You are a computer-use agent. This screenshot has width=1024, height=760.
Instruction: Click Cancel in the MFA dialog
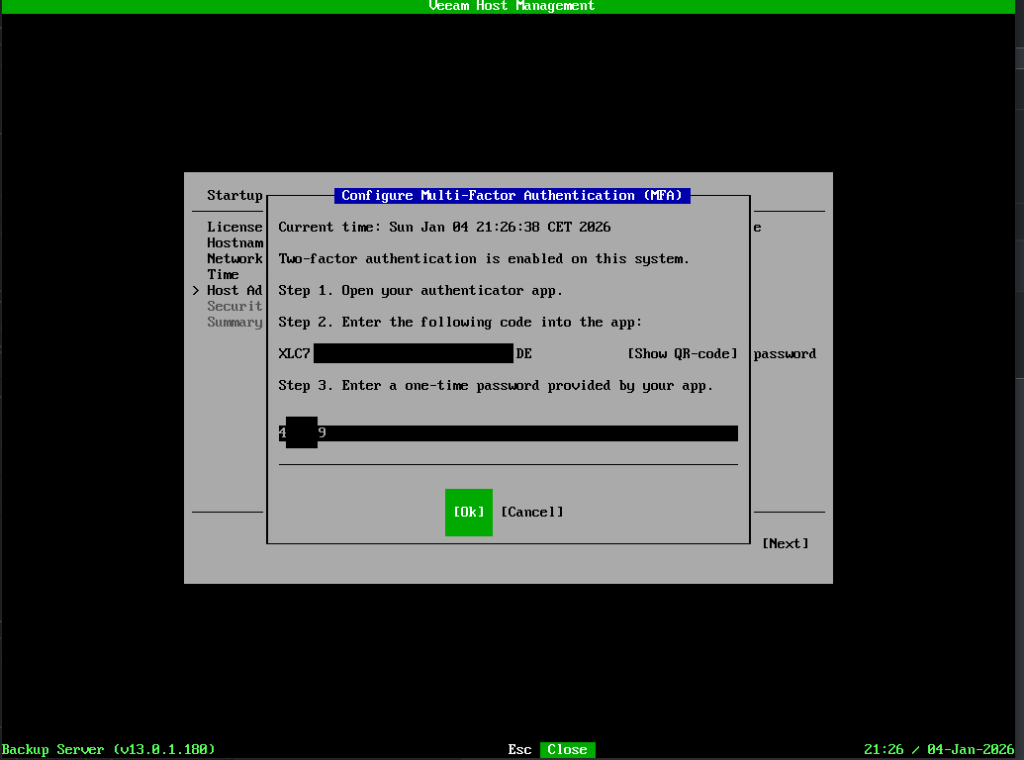(x=532, y=512)
